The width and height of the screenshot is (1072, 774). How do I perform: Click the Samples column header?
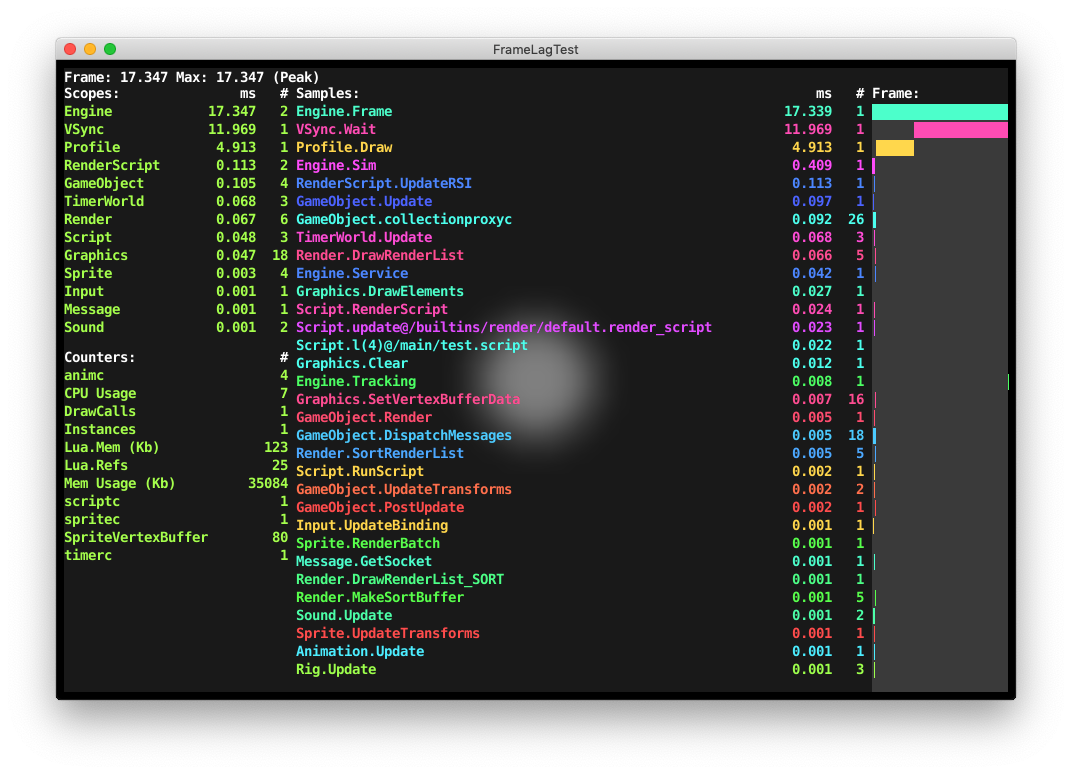coord(327,94)
